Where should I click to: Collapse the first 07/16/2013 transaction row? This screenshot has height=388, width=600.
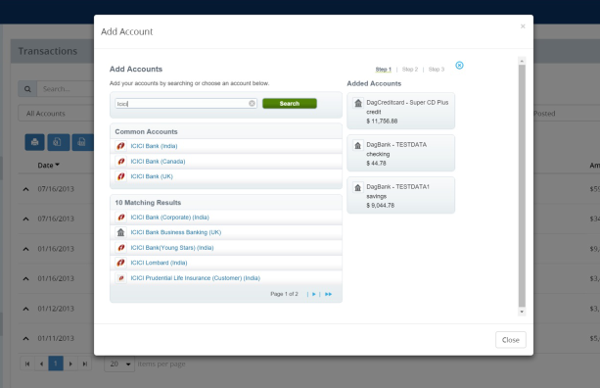tap(26, 189)
